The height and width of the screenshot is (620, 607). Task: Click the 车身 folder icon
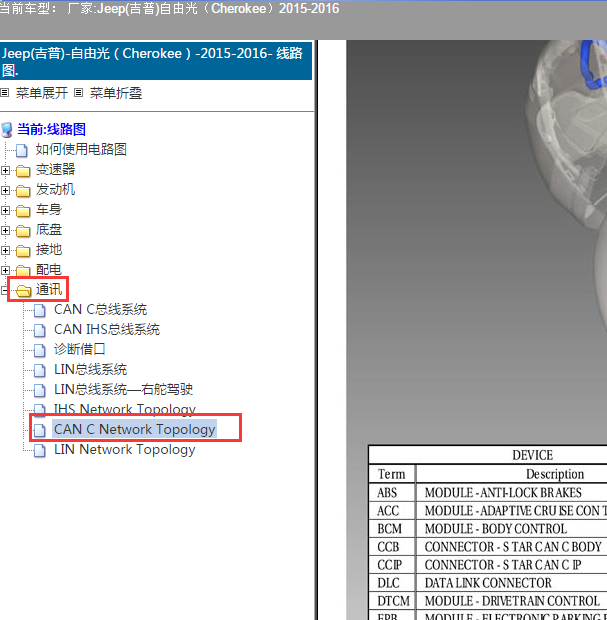23,211
